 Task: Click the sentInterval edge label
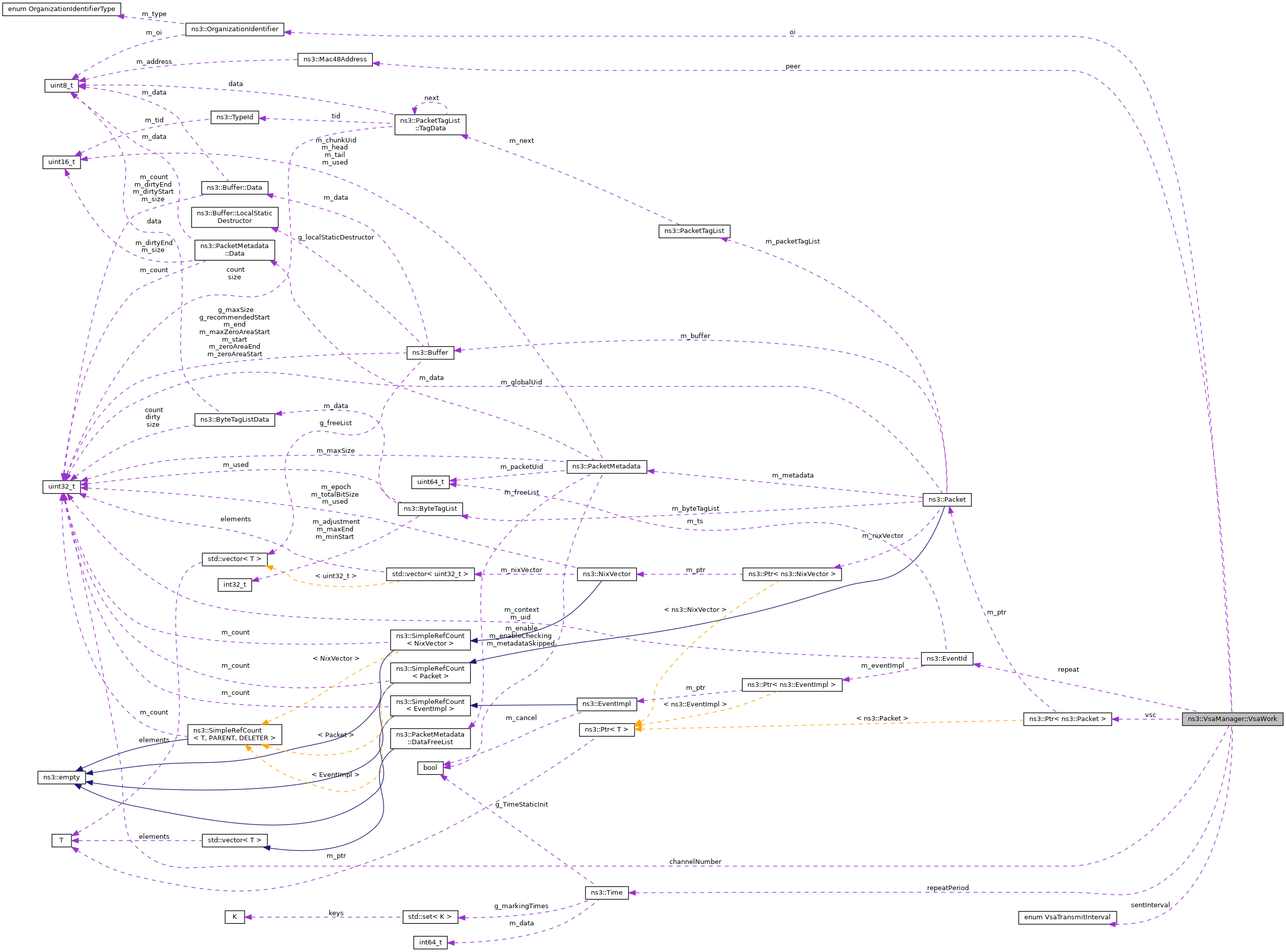(x=1150, y=905)
